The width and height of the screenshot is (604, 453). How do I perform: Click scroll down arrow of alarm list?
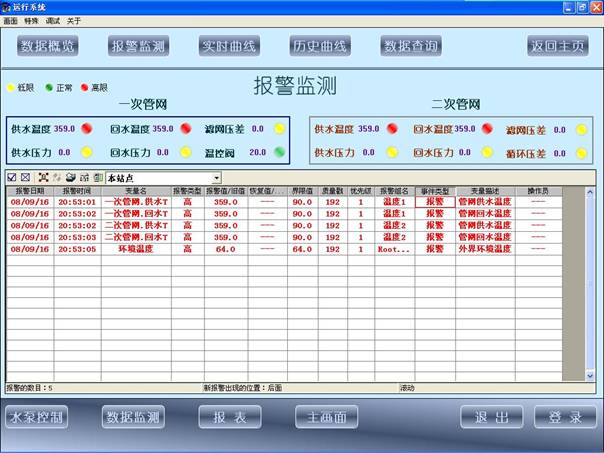(590, 375)
